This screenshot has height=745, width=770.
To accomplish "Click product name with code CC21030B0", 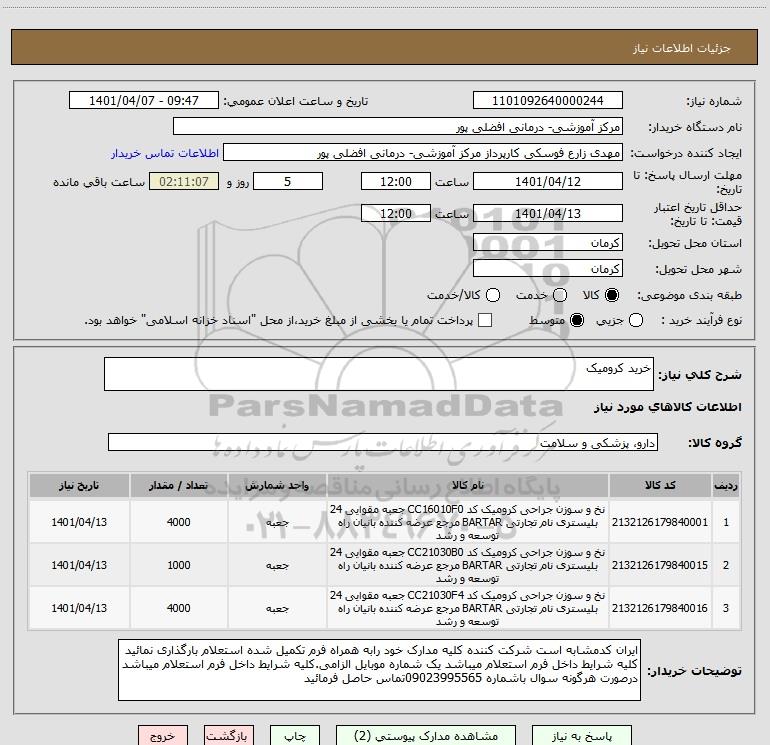I will (x=468, y=565).
